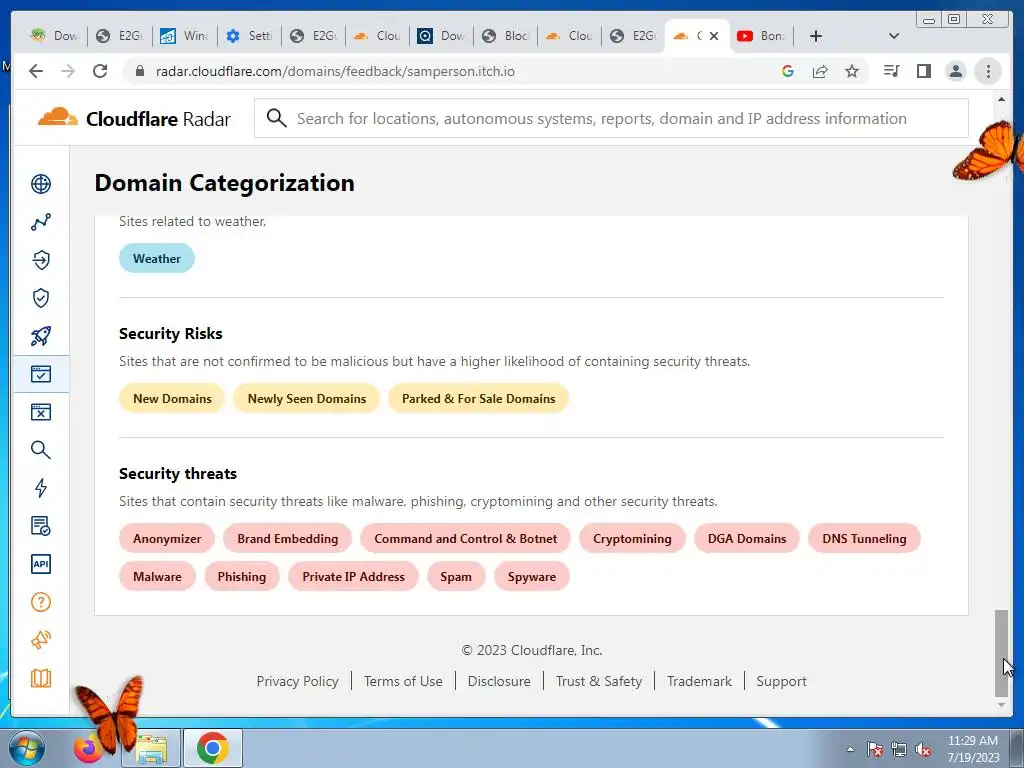The height and width of the screenshot is (768, 1024).
Task: Click the page vertical scrollbar thumb
Action: coord(1001,652)
